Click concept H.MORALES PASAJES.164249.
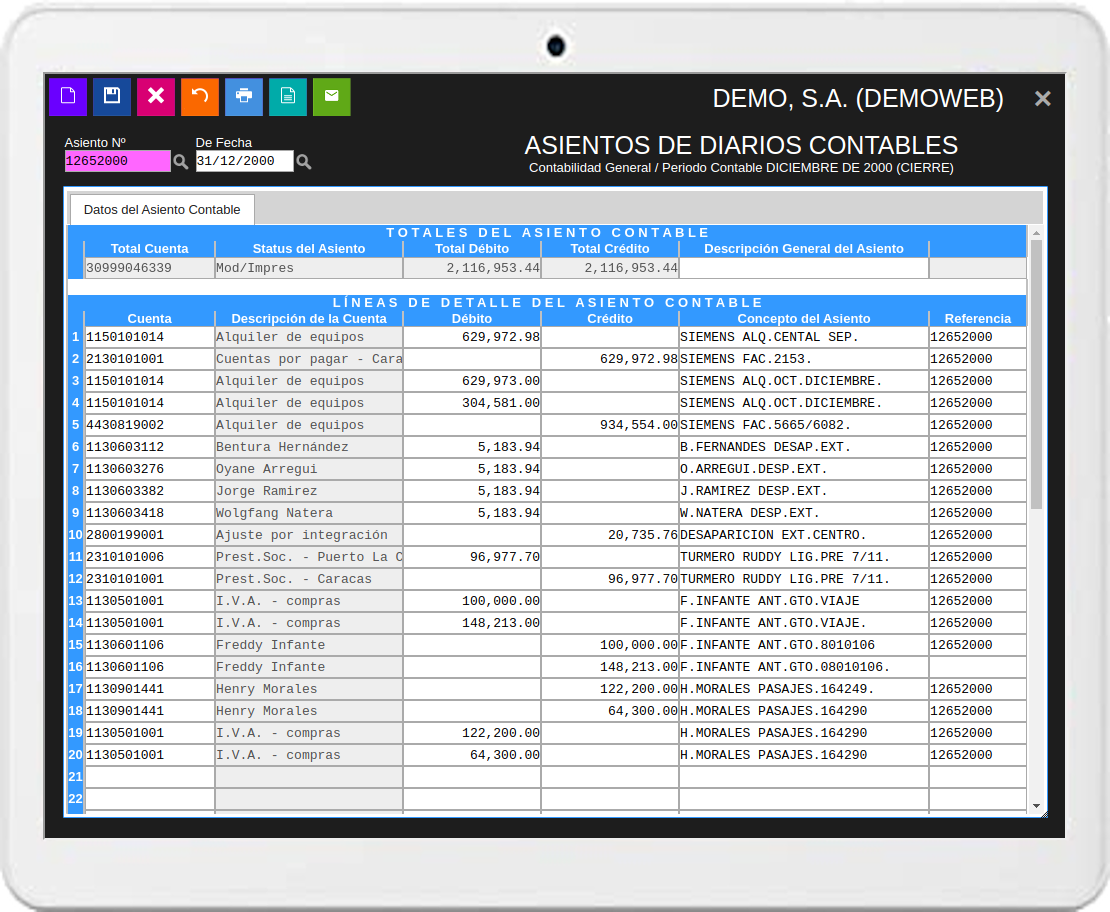The height and width of the screenshot is (912, 1110). pyautogui.click(x=803, y=688)
